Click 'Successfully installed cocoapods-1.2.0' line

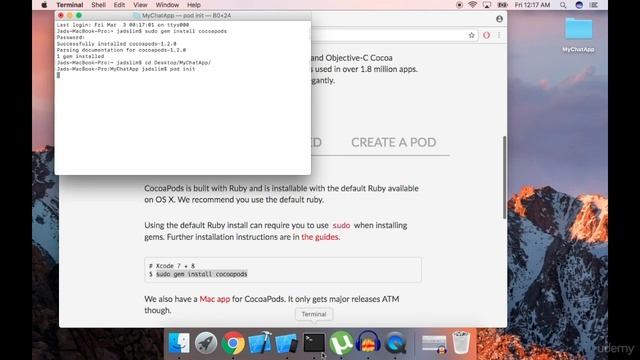(116, 44)
